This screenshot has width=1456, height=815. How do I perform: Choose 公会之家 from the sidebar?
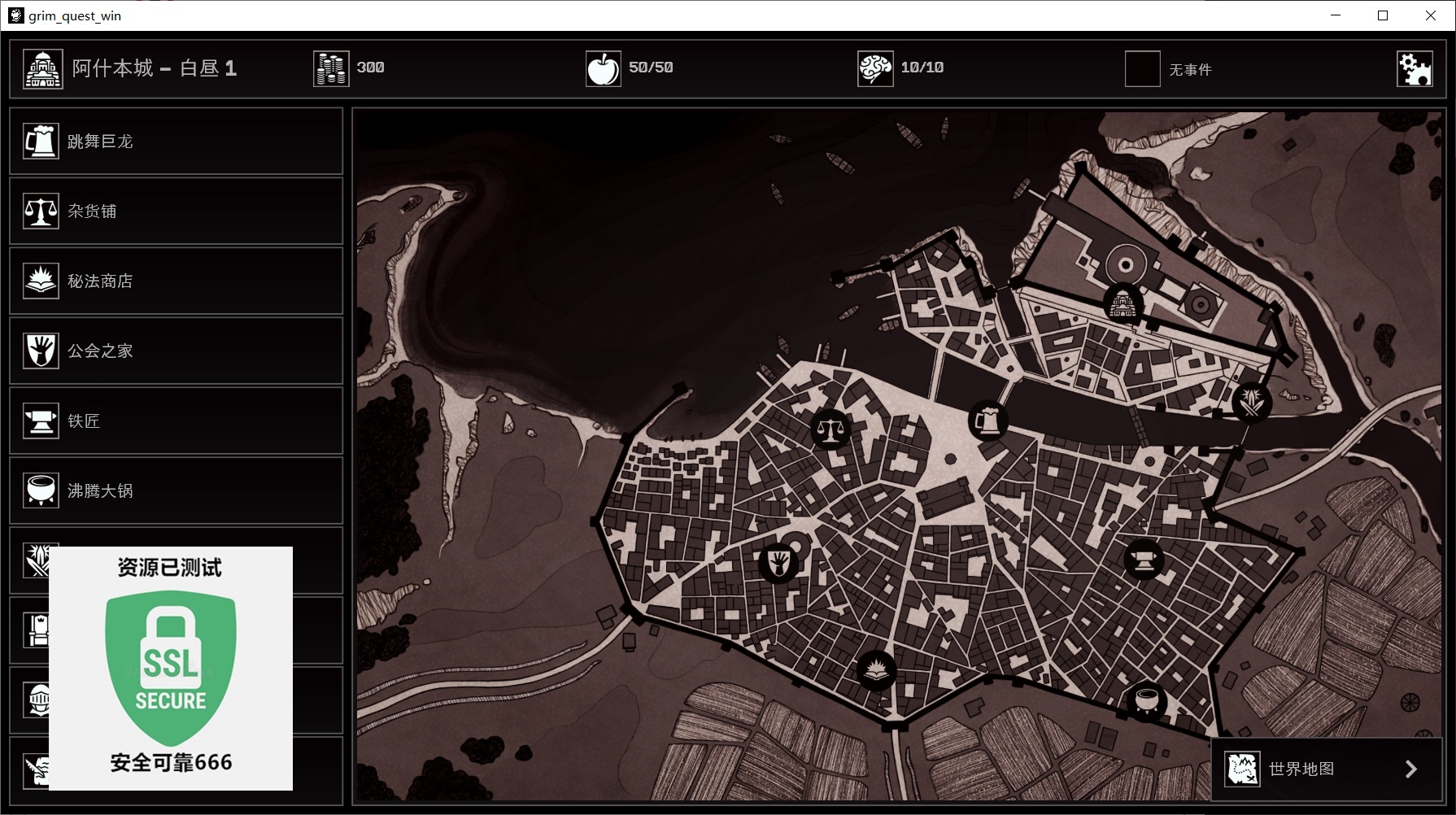coord(177,351)
